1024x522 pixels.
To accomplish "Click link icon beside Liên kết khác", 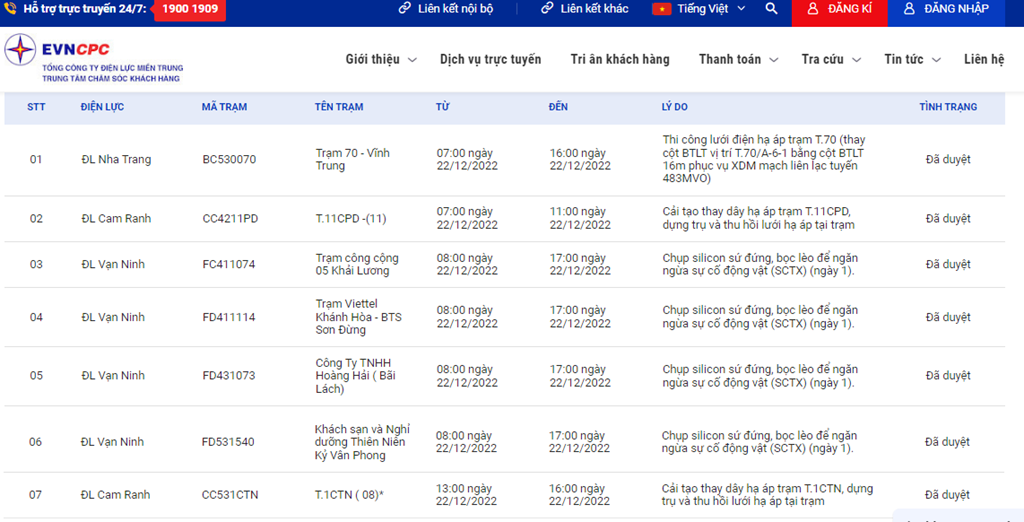I will pyautogui.click(x=547, y=9).
